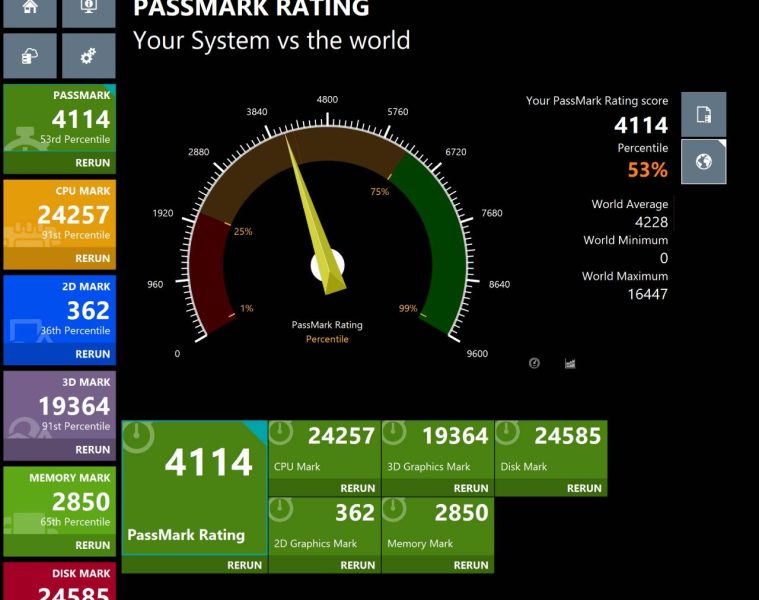This screenshot has height=600, width=759.
Task: Click the save results document icon
Action: pyautogui.click(x=703, y=115)
